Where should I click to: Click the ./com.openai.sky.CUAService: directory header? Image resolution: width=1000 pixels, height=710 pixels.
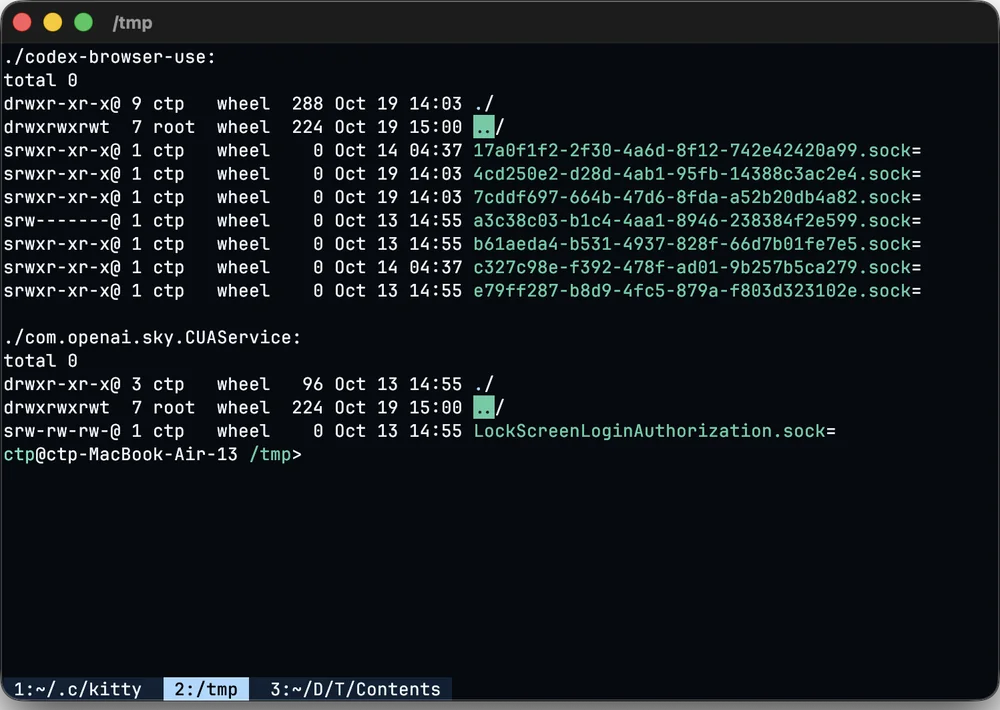(x=152, y=337)
